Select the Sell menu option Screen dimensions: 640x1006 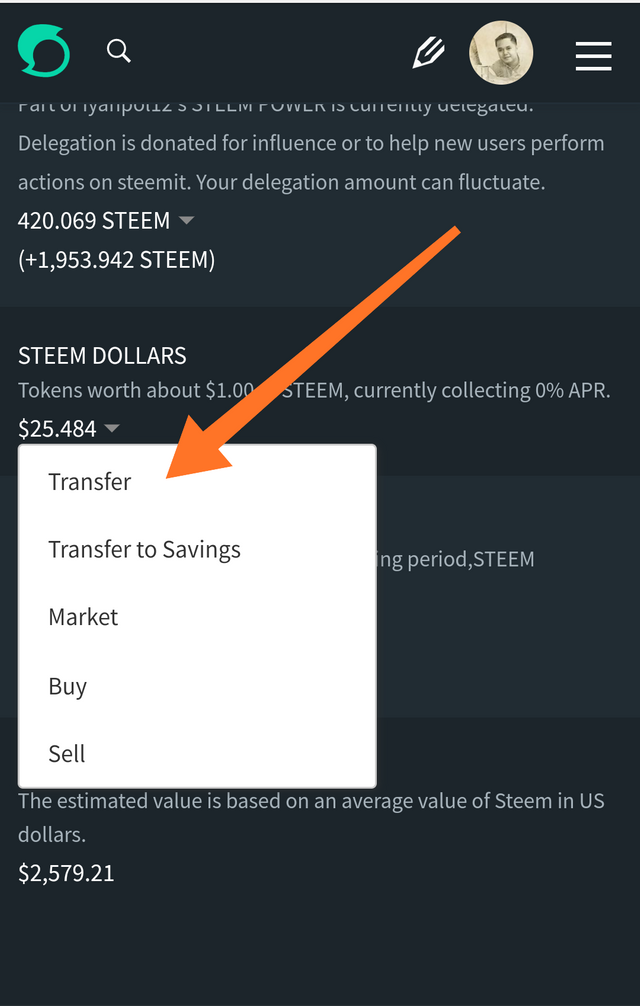tap(67, 753)
